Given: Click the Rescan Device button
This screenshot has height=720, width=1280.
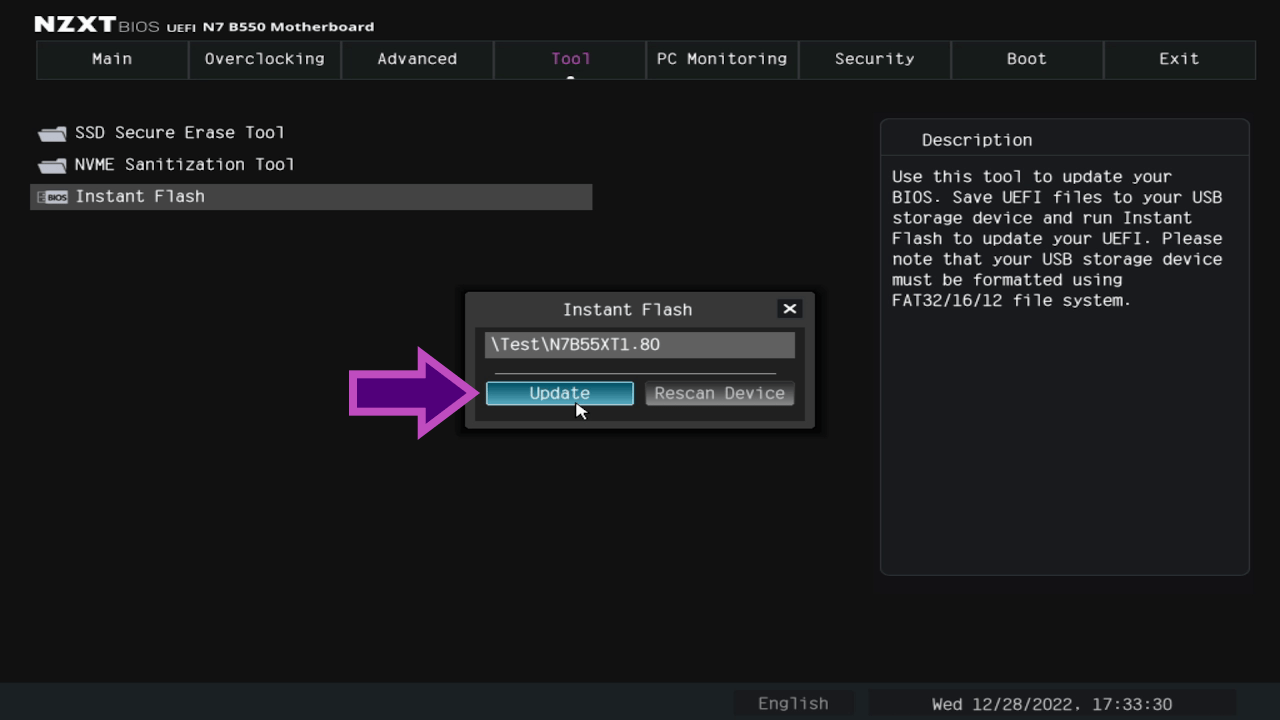Looking at the screenshot, I should pos(720,393).
